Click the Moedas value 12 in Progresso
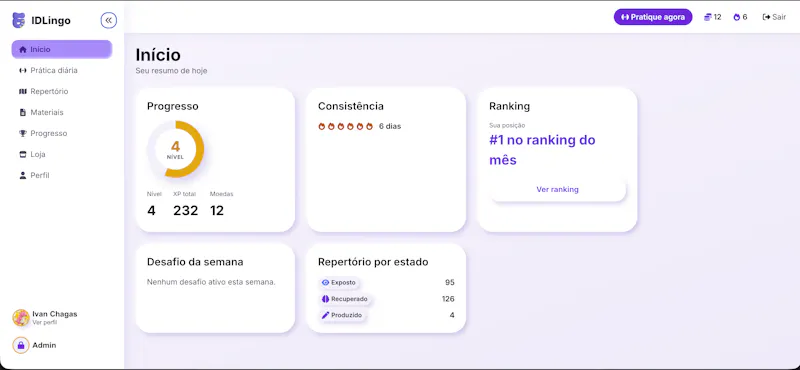800x370 pixels. click(x=217, y=210)
